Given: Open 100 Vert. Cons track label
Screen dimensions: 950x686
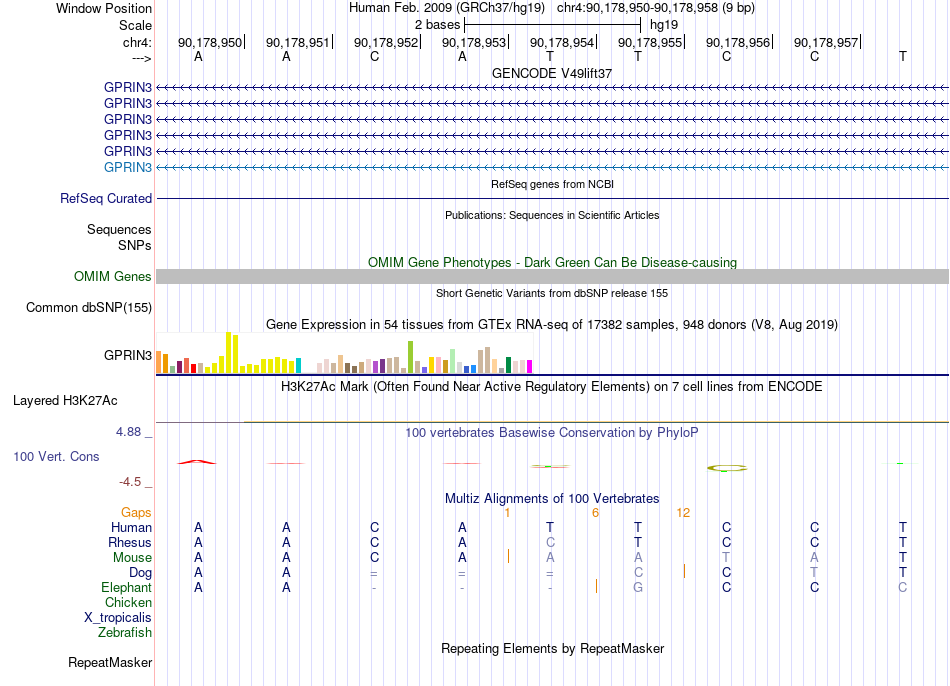Looking at the screenshot, I should (x=56, y=456).
